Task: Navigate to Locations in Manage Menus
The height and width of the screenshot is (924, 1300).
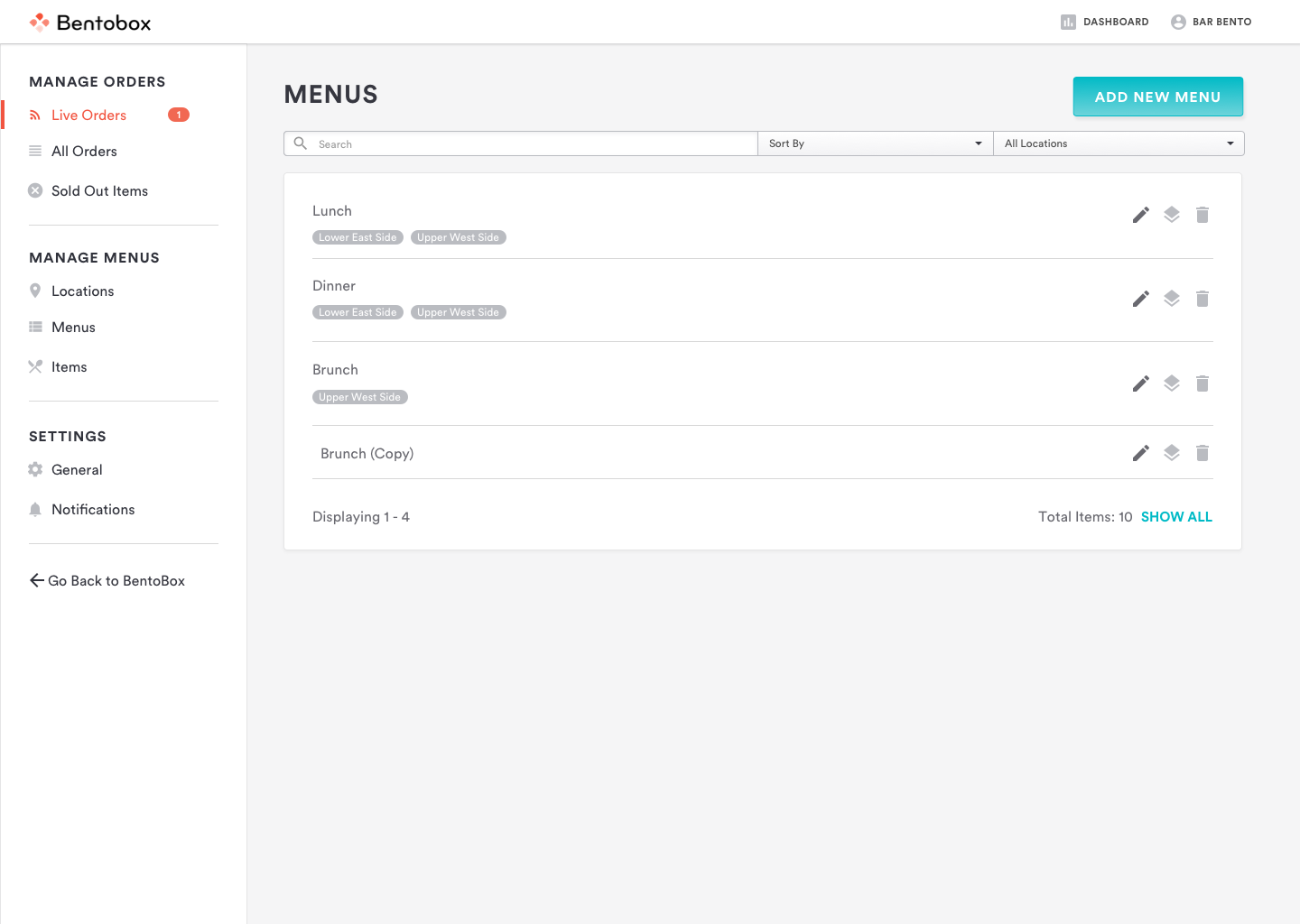Action: 82,291
